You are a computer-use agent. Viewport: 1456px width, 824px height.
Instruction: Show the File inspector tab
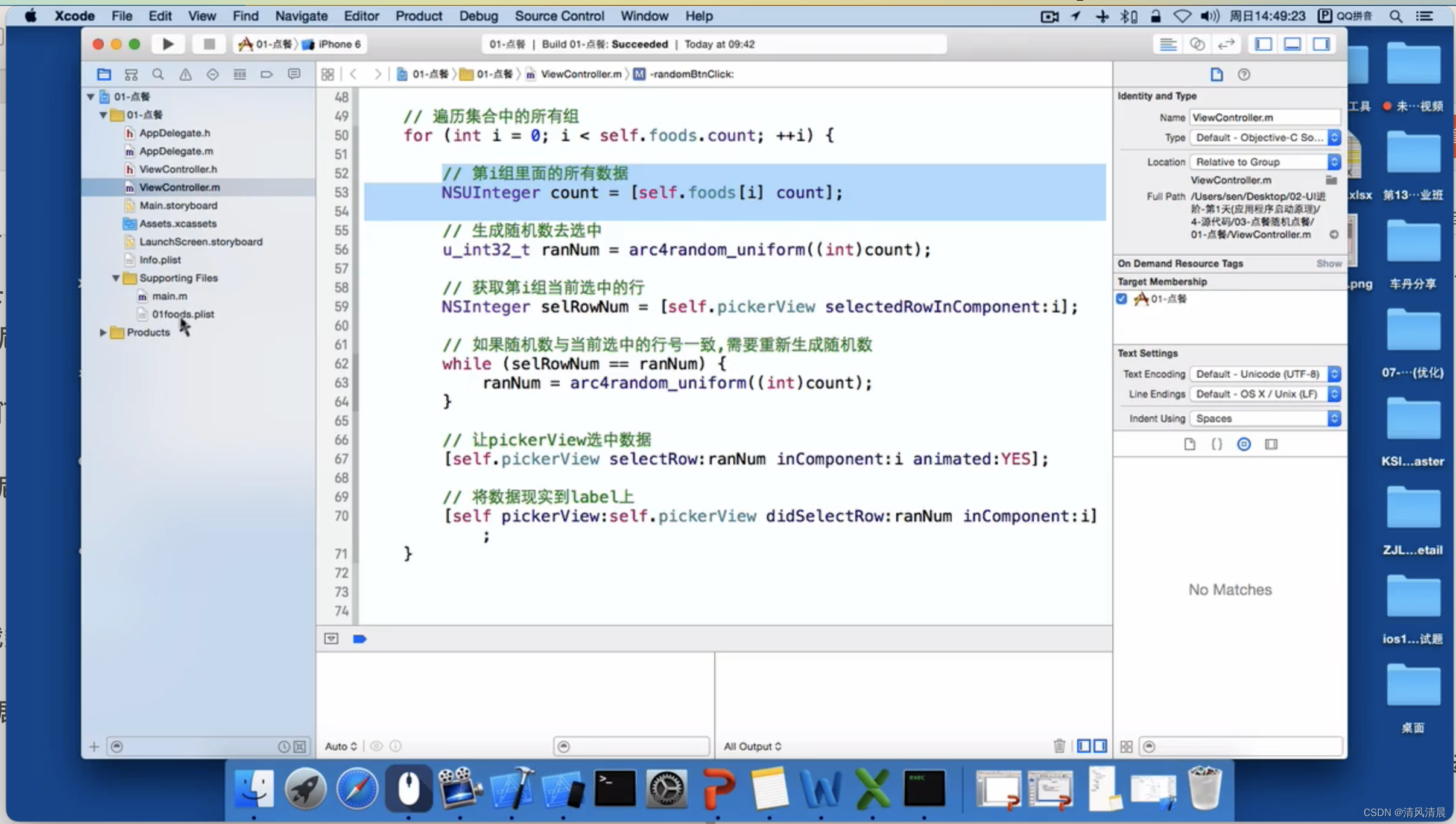(x=1217, y=74)
